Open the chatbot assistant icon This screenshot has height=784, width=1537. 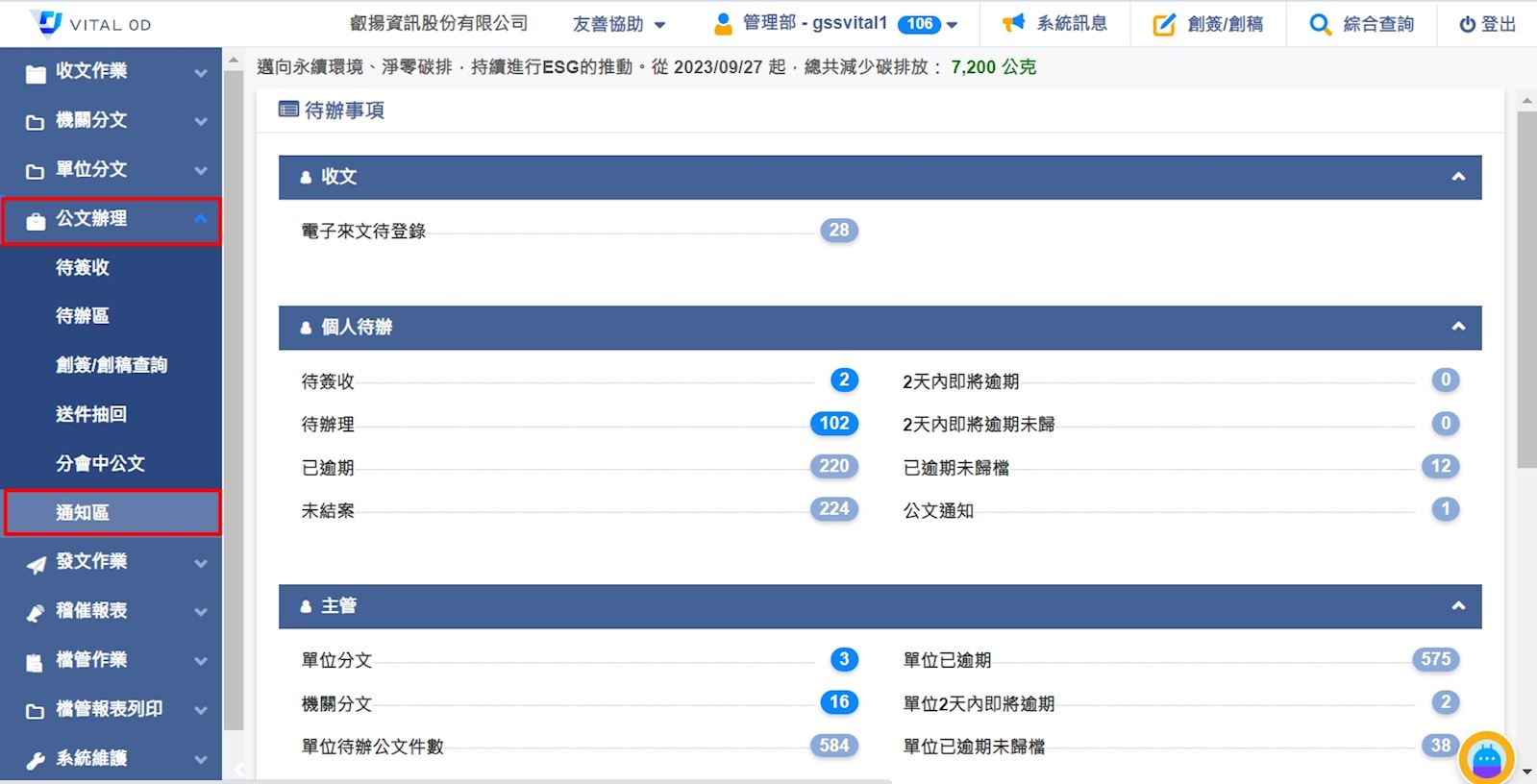(1486, 760)
